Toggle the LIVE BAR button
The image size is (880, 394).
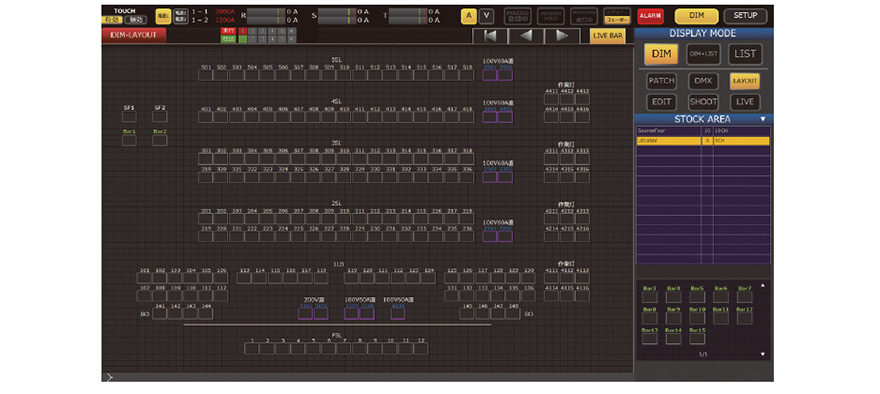tap(608, 36)
